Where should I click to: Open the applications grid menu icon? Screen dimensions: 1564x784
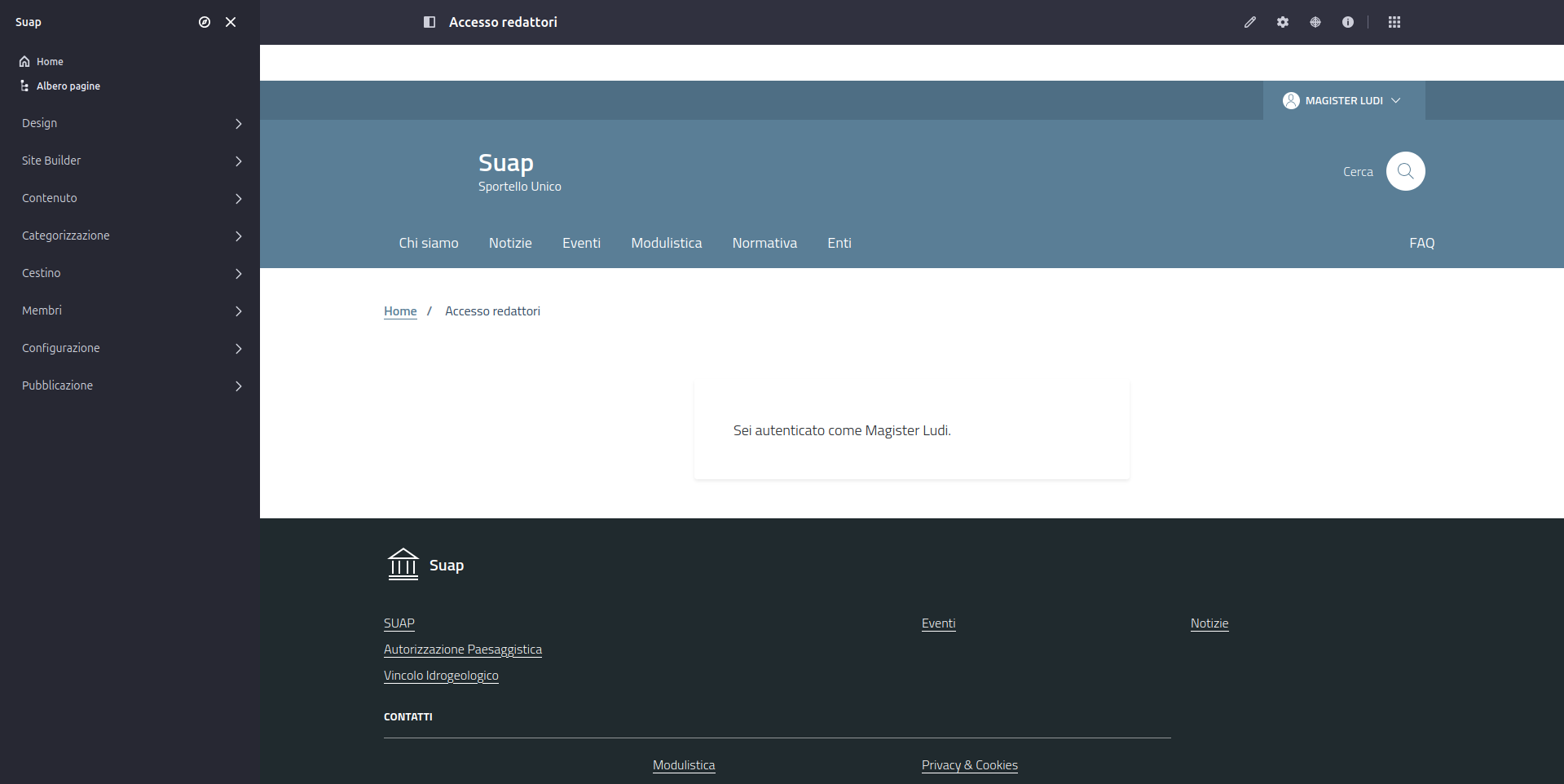click(1394, 22)
